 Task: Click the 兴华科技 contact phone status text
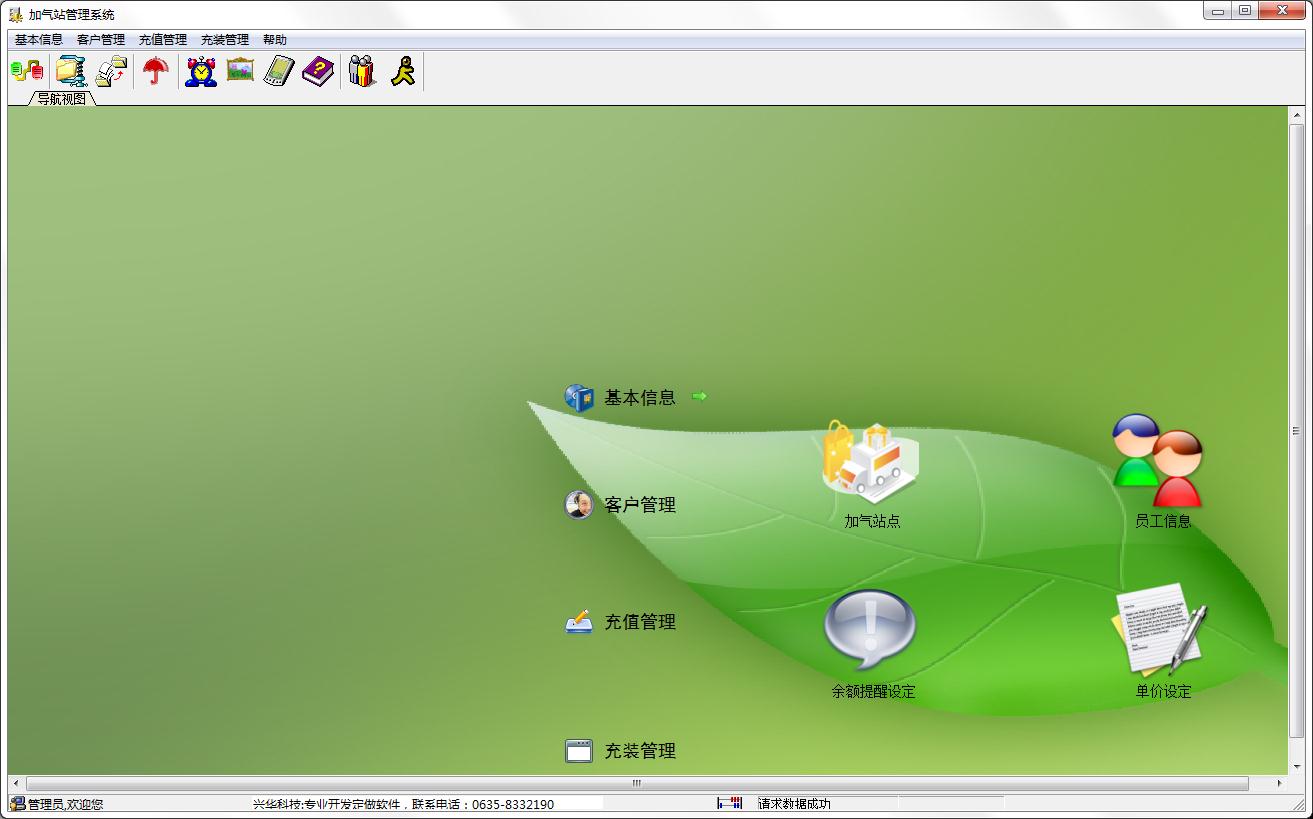click(403, 804)
